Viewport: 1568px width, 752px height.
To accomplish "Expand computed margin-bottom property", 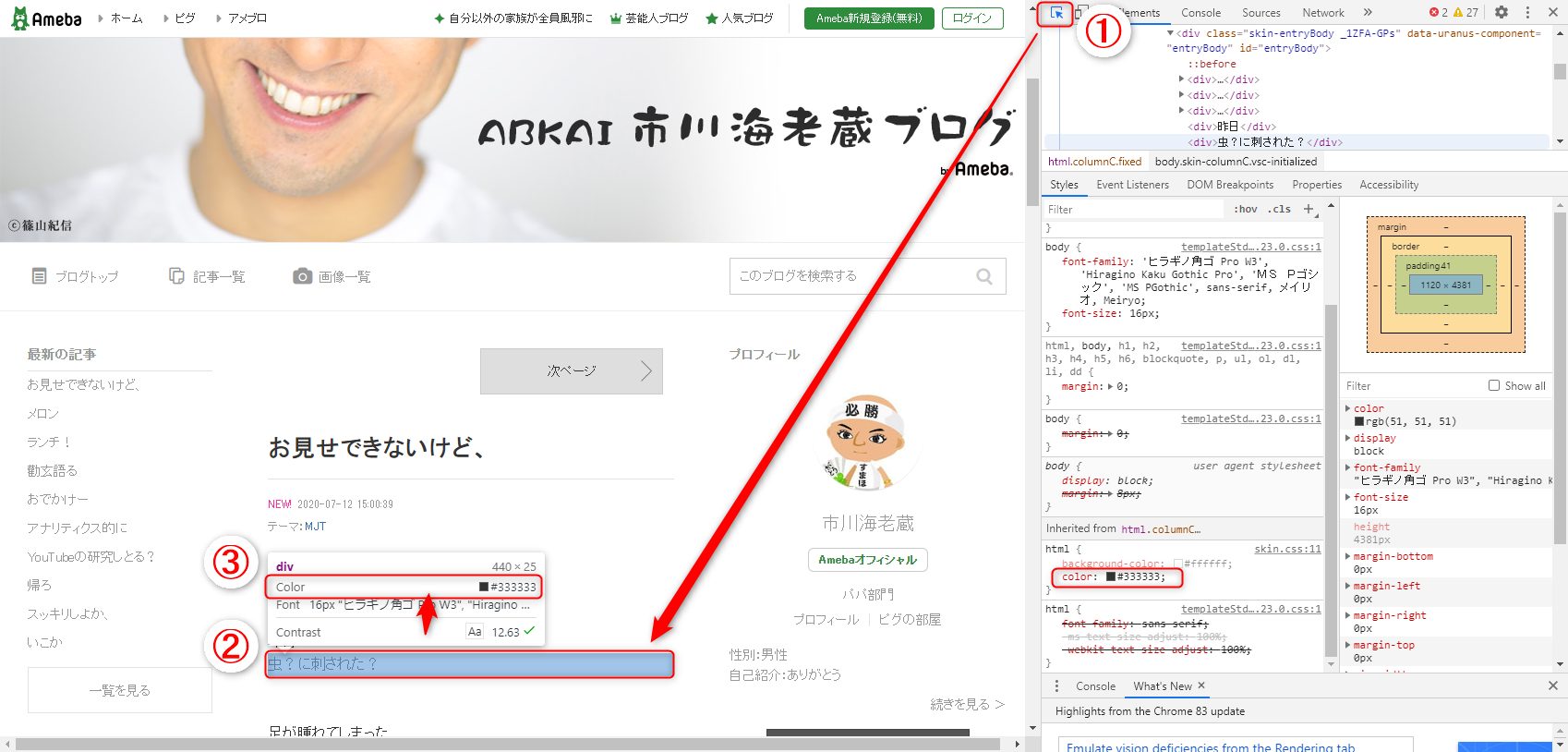I will pos(1348,556).
